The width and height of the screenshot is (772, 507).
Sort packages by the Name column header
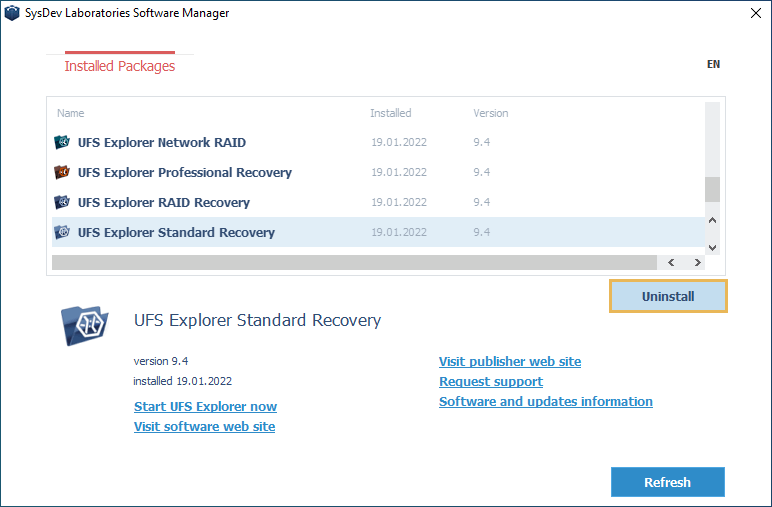coord(71,113)
